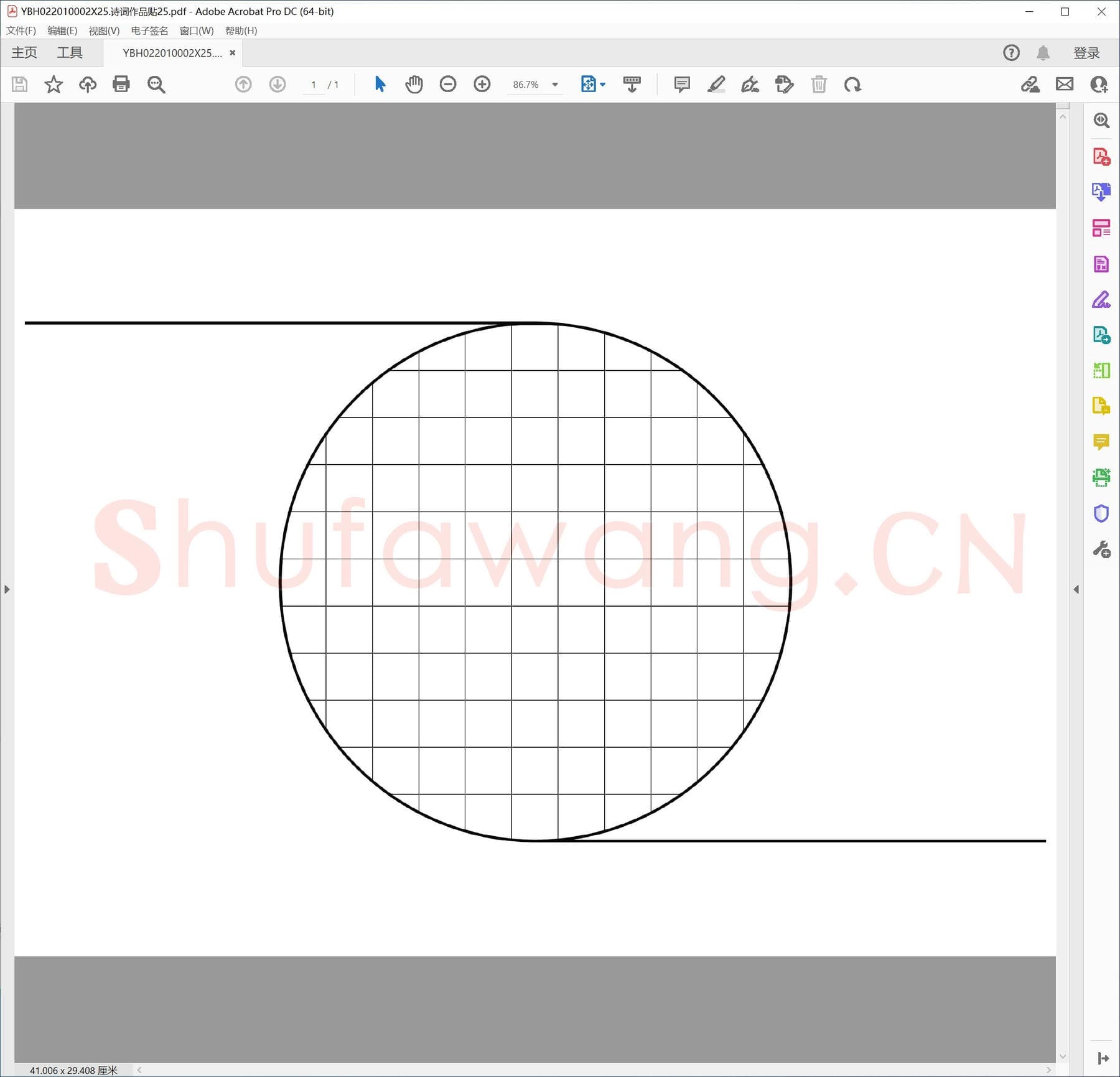Open the yellow page-with-note sidebar tool
1120x1077 pixels.
click(x=1101, y=406)
